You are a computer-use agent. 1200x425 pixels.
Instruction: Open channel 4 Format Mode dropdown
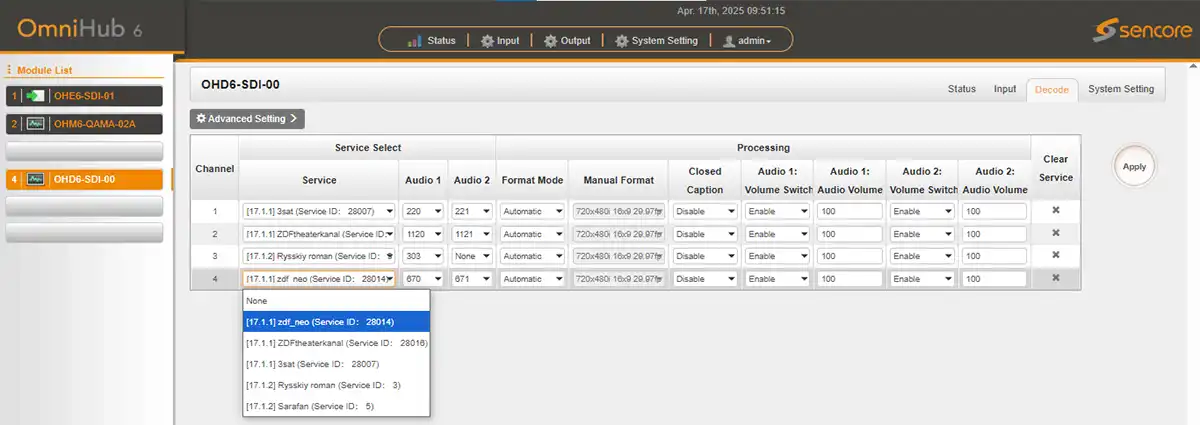(x=532, y=279)
